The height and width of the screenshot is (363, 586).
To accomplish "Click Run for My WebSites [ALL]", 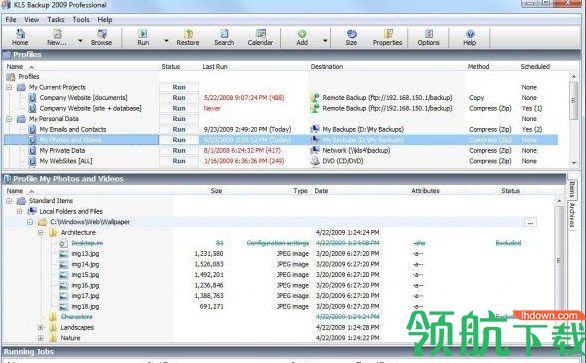I will coord(179,161).
